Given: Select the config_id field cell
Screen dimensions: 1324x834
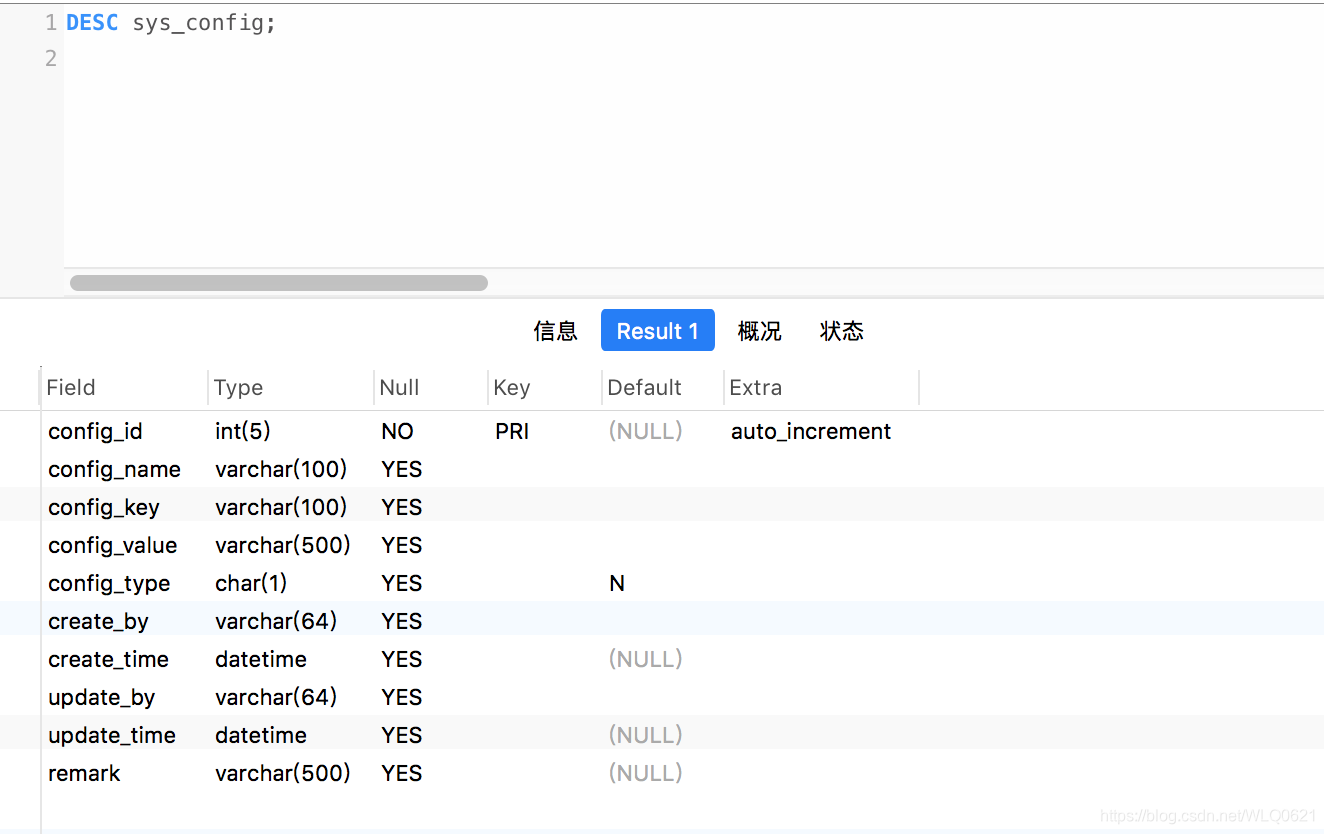Looking at the screenshot, I should click(95, 431).
